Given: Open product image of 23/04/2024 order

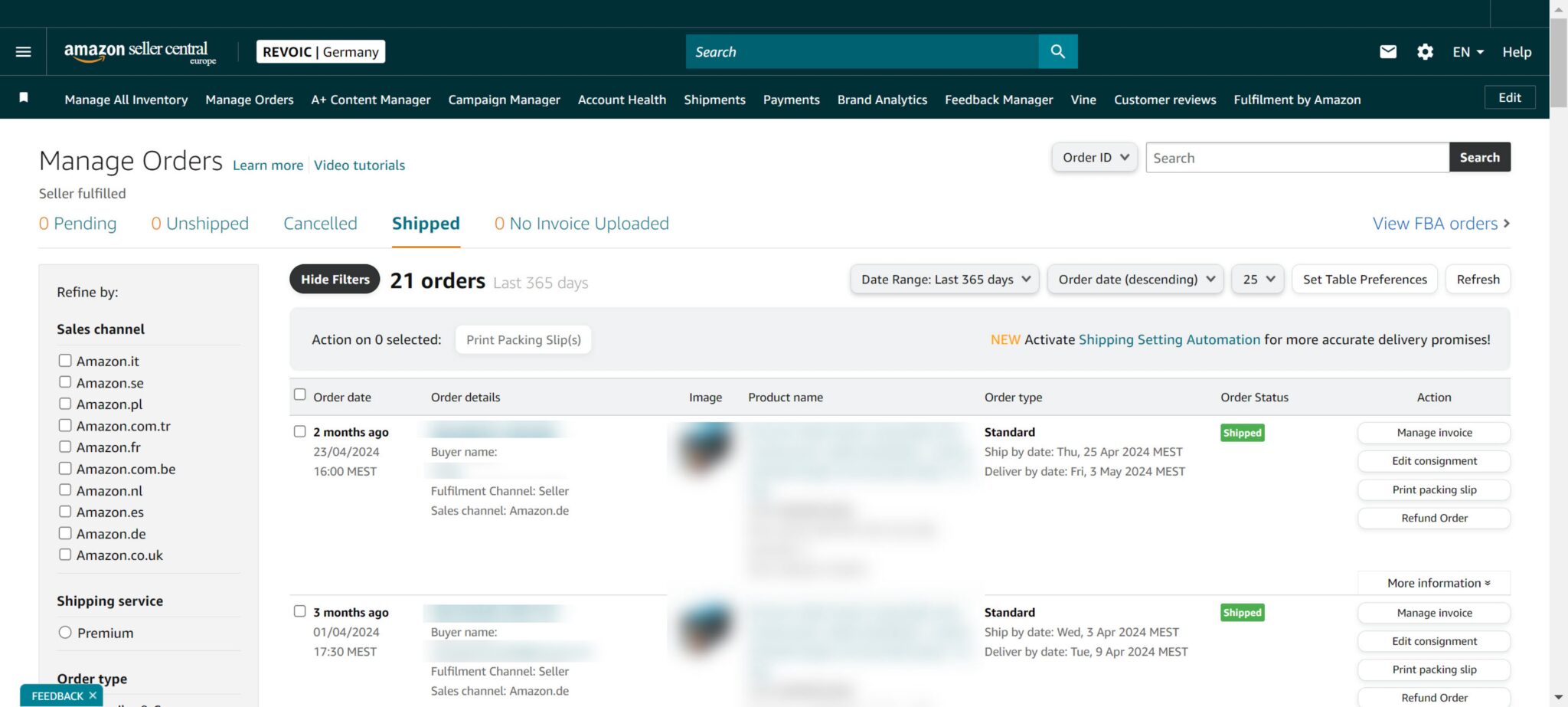Looking at the screenshot, I should pos(704,450).
